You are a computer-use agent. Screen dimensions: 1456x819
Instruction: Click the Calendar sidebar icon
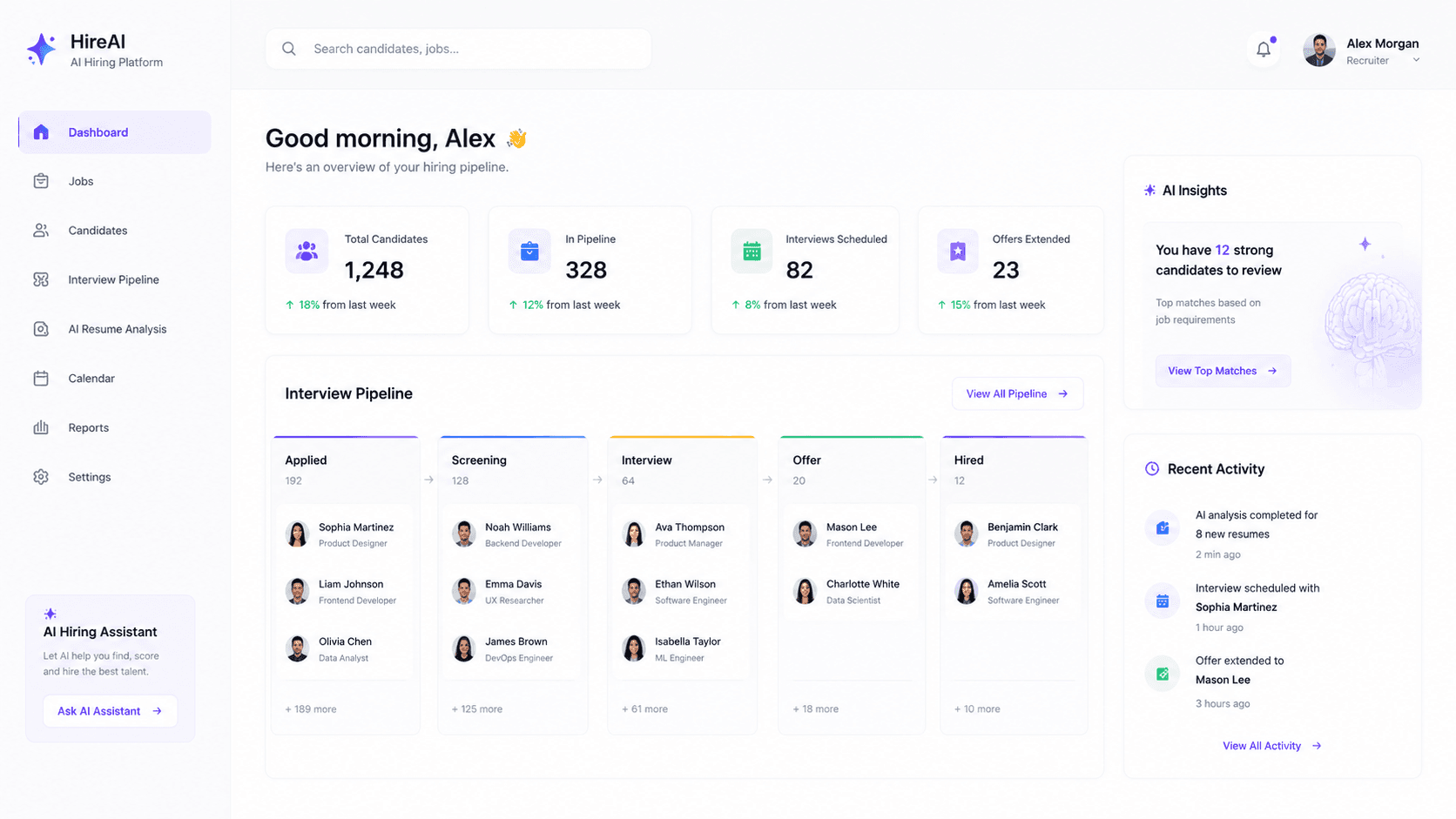coord(41,378)
